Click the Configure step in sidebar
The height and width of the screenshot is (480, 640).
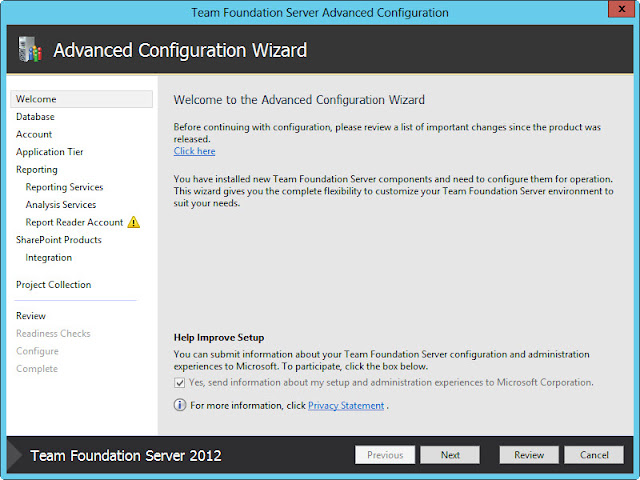pos(37,351)
